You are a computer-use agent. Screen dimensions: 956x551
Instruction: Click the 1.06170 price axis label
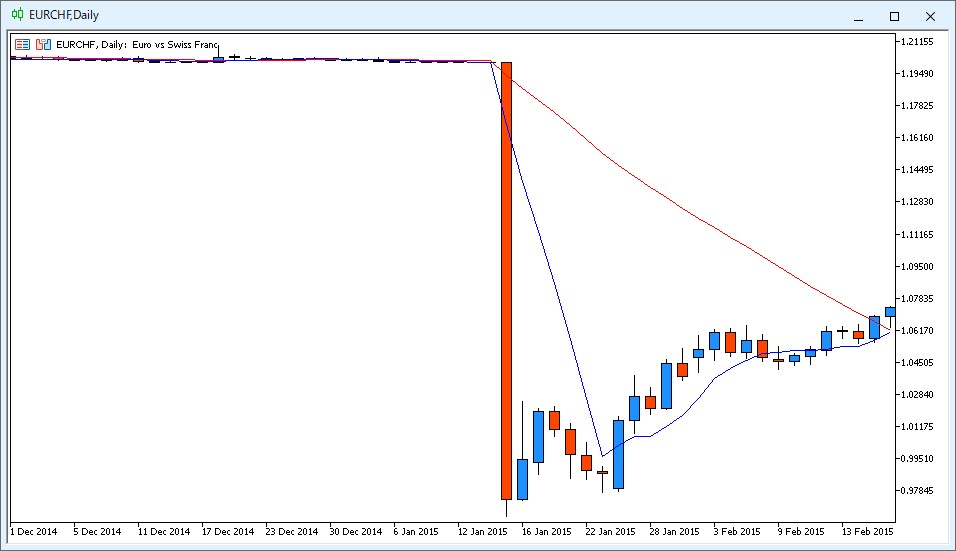coord(918,330)
